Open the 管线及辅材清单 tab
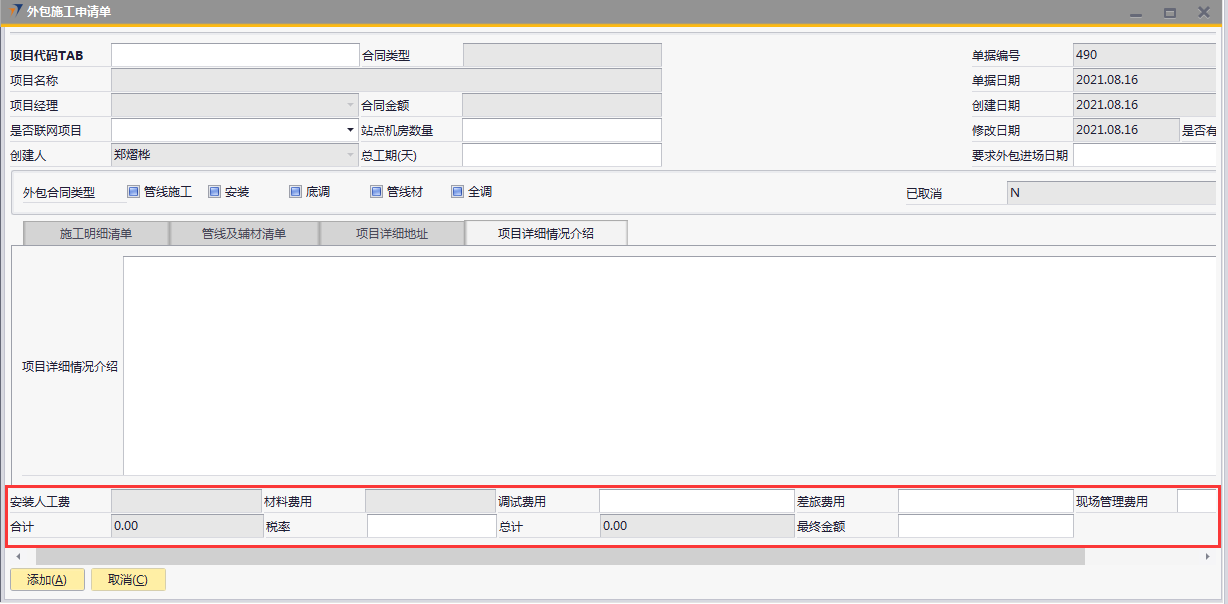The width and height of the screenshot is (1228, 604). pyautogui.click(x=244, y=234)
